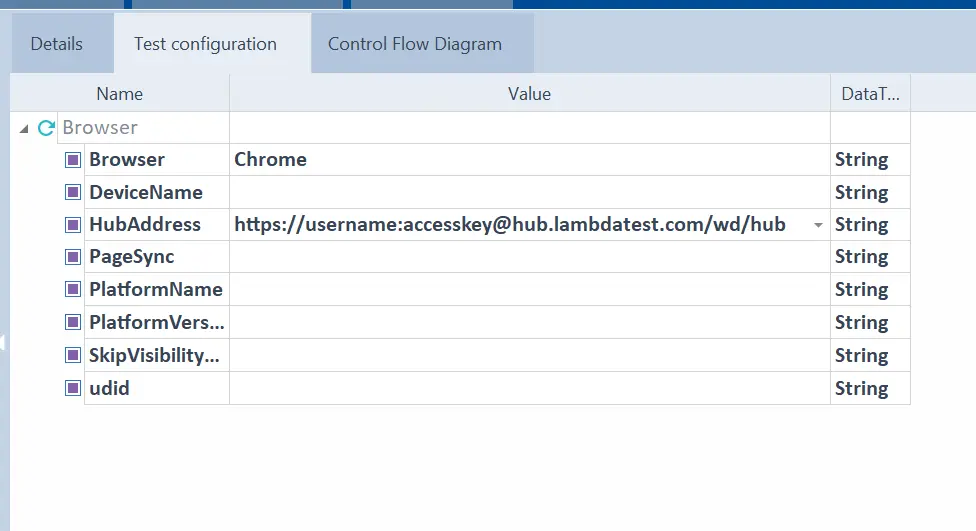This screenshot has width=976, height=531.
Task: Open the Control Flow Diagram tab
Action: [415, 44]
